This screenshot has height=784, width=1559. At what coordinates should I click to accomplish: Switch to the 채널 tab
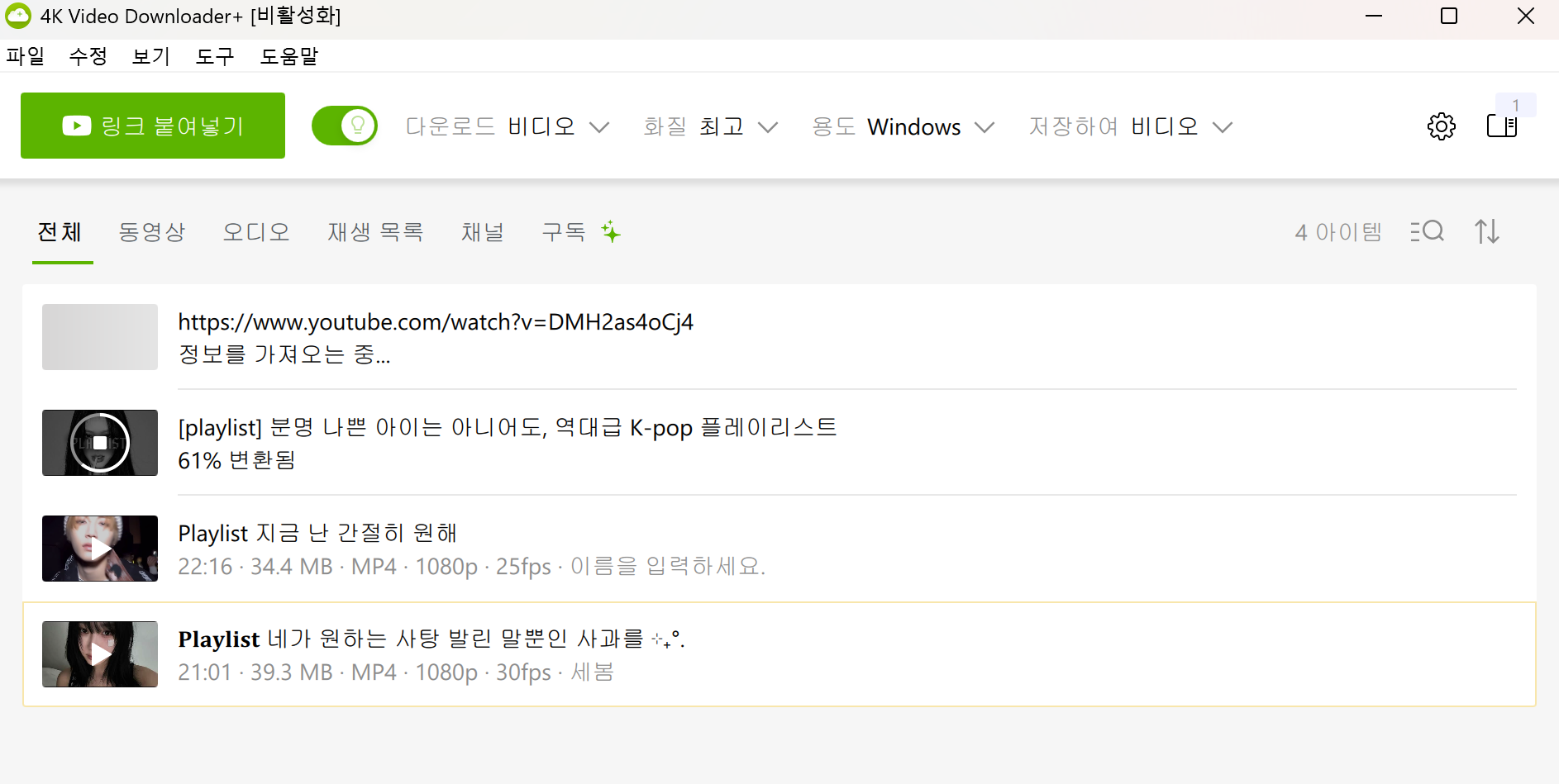[483, 232]
